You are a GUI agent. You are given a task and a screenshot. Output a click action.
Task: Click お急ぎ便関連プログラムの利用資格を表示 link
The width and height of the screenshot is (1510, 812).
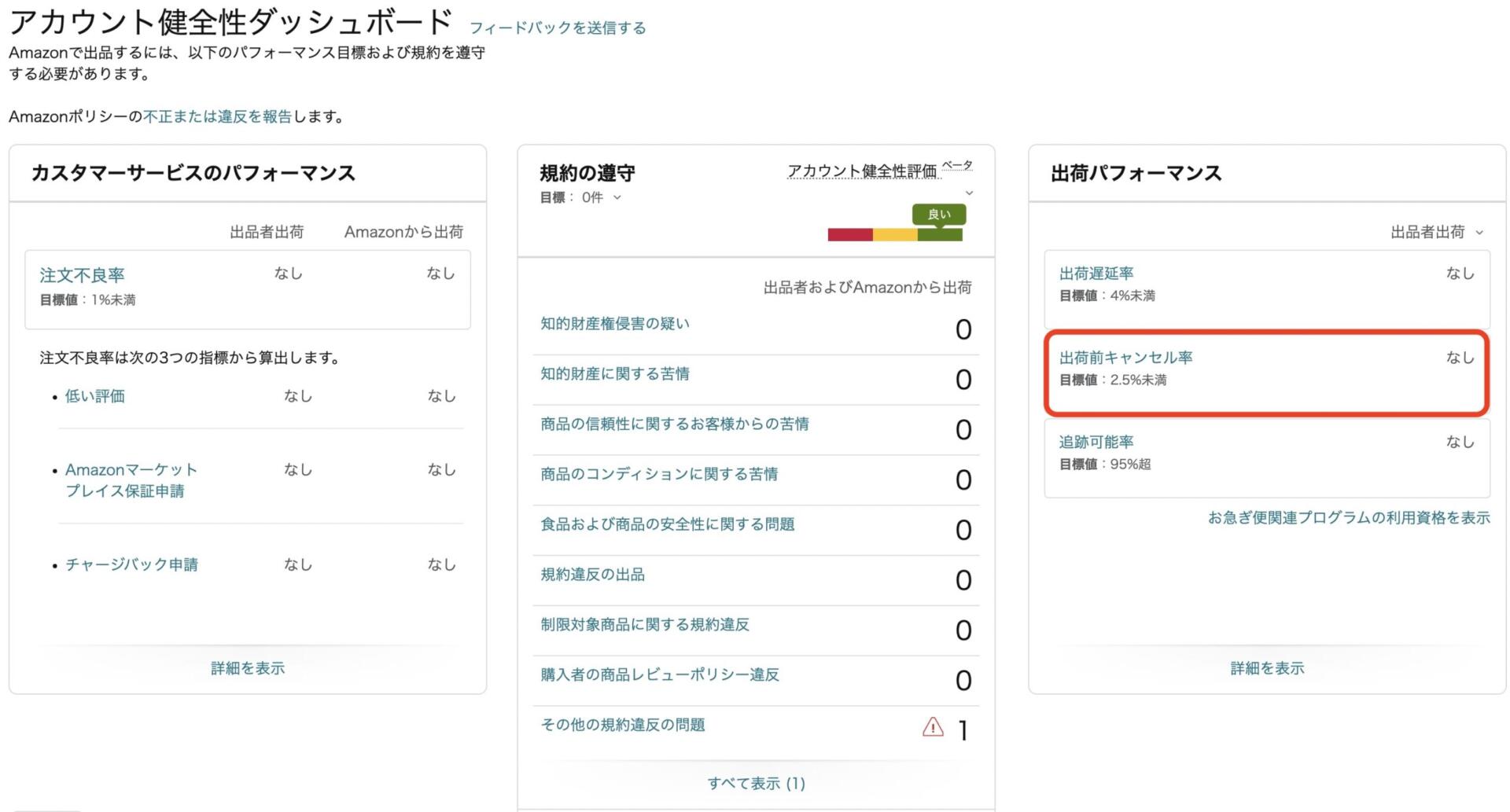click(x=1349, y=518)
